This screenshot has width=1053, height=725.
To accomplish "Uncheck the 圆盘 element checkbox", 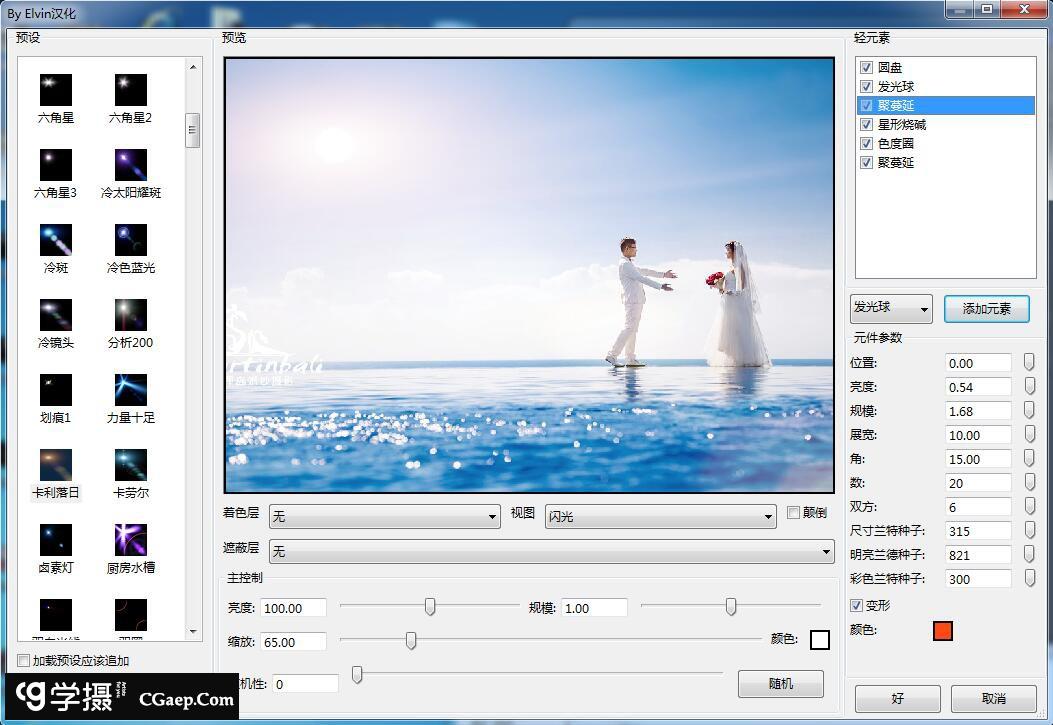I will coord(867,68).
